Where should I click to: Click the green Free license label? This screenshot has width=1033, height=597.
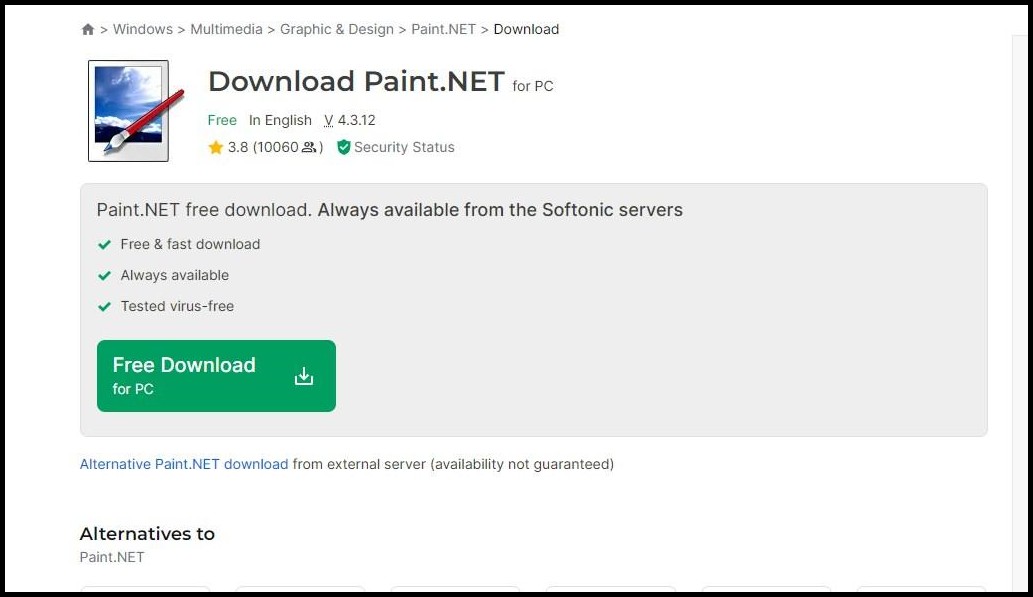click(x=222, y=120)
